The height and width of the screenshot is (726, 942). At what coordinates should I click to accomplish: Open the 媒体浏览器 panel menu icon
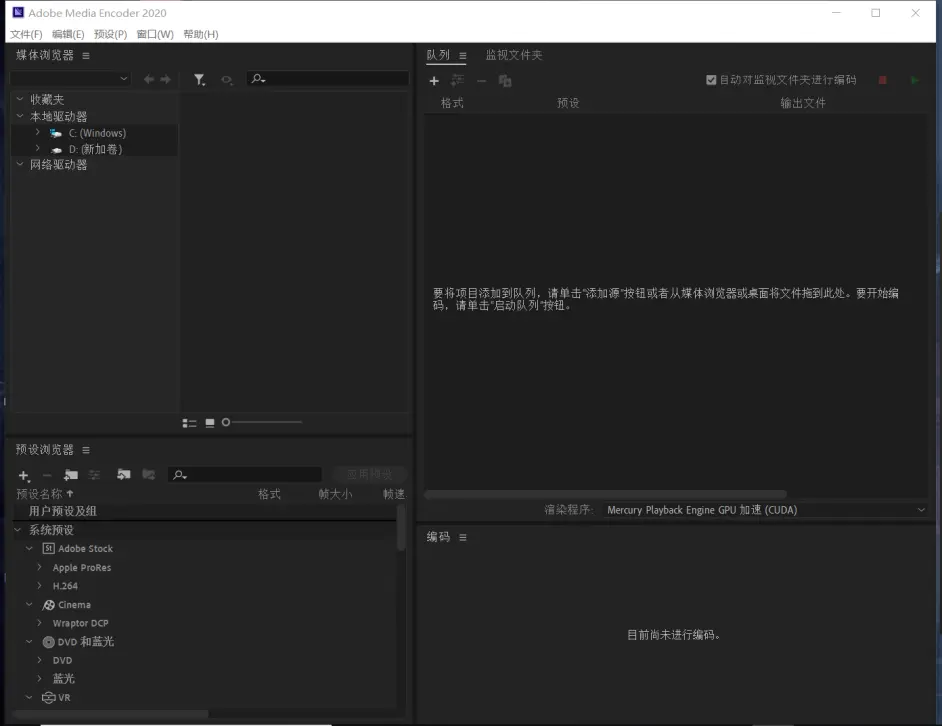coord(86,56)
